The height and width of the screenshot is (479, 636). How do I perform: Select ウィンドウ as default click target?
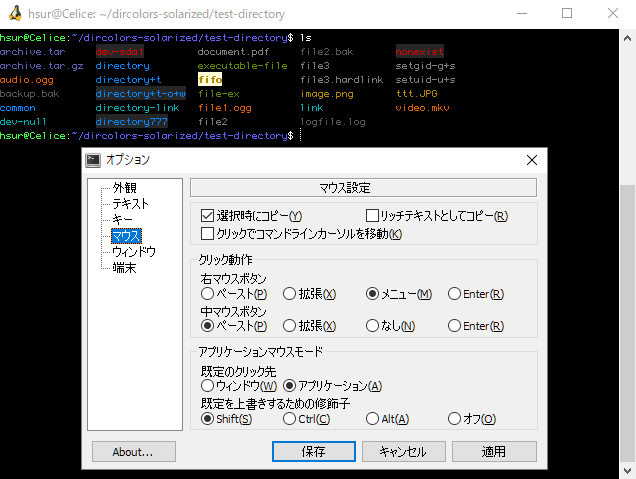tap(208, 386)
